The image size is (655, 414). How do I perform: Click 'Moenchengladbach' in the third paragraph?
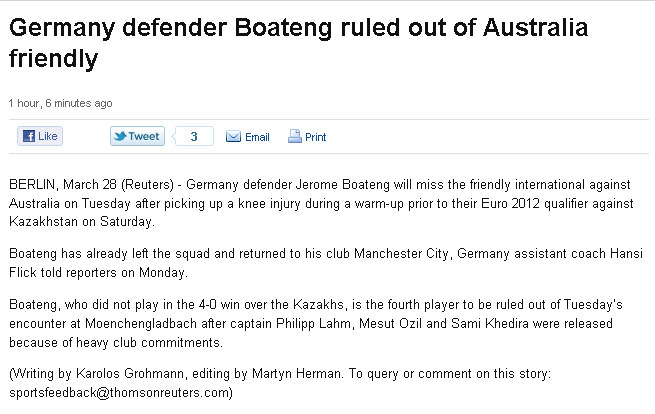click(x=141, y=323)
